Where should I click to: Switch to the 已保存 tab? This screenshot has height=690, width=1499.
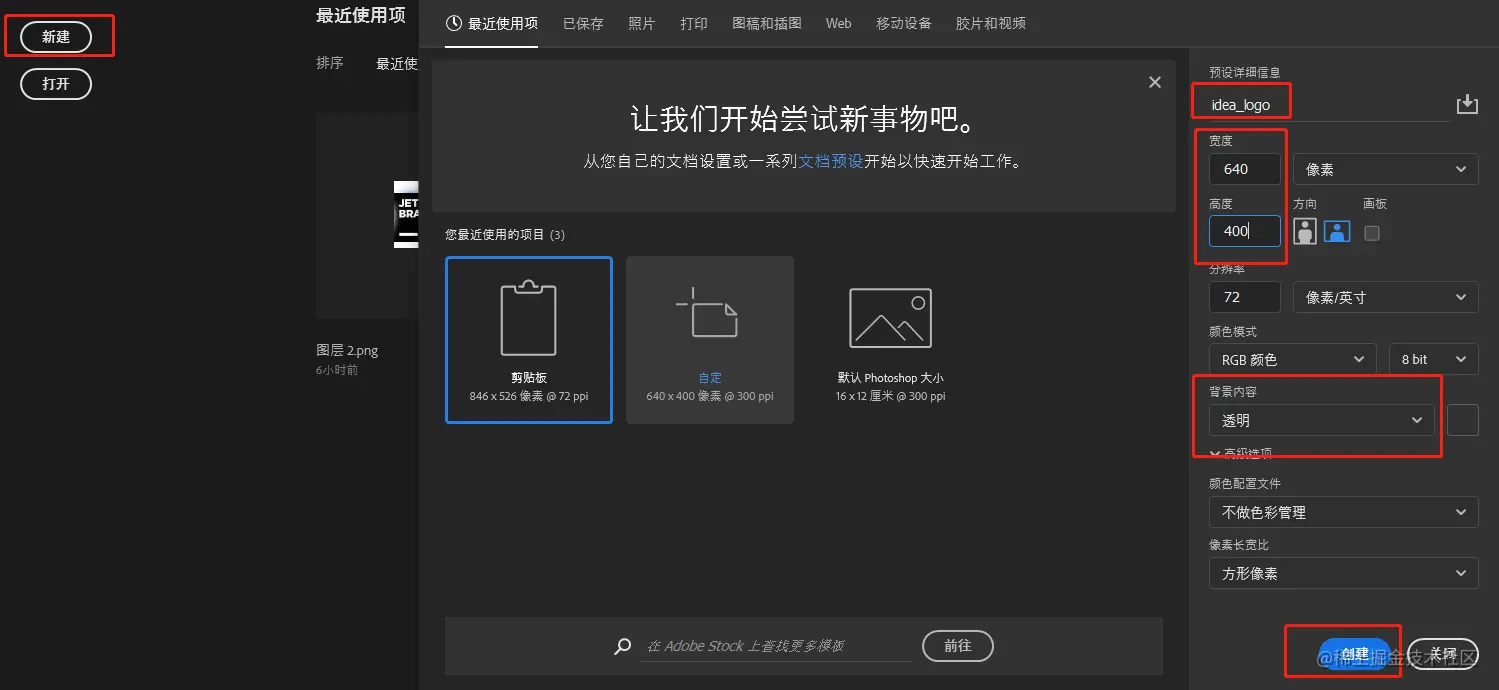click(x=583, y=23)
